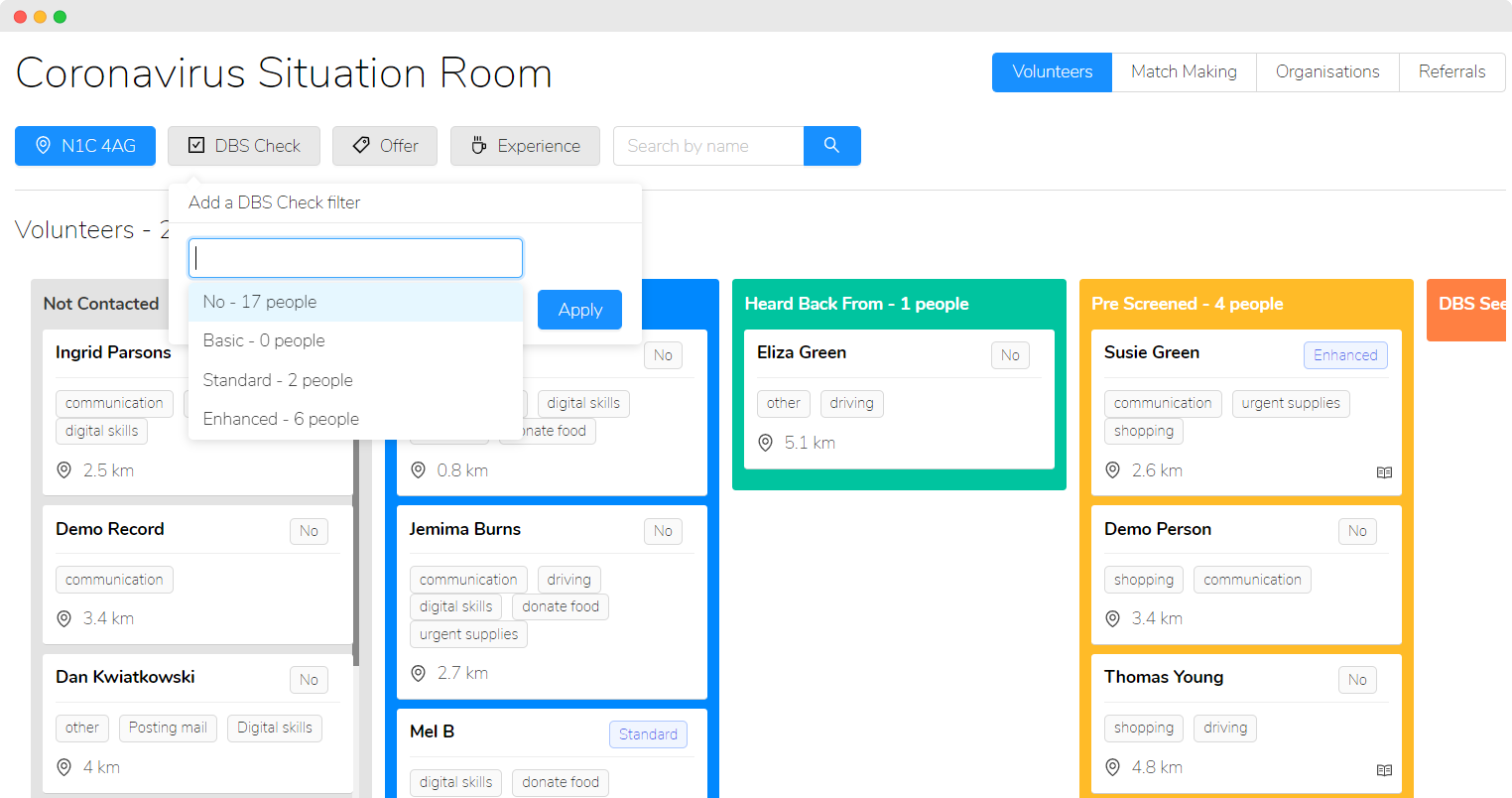The height and width of the screenshot is (798, 1512).
Task: Click the Apply button
Action: click(579, 310)
